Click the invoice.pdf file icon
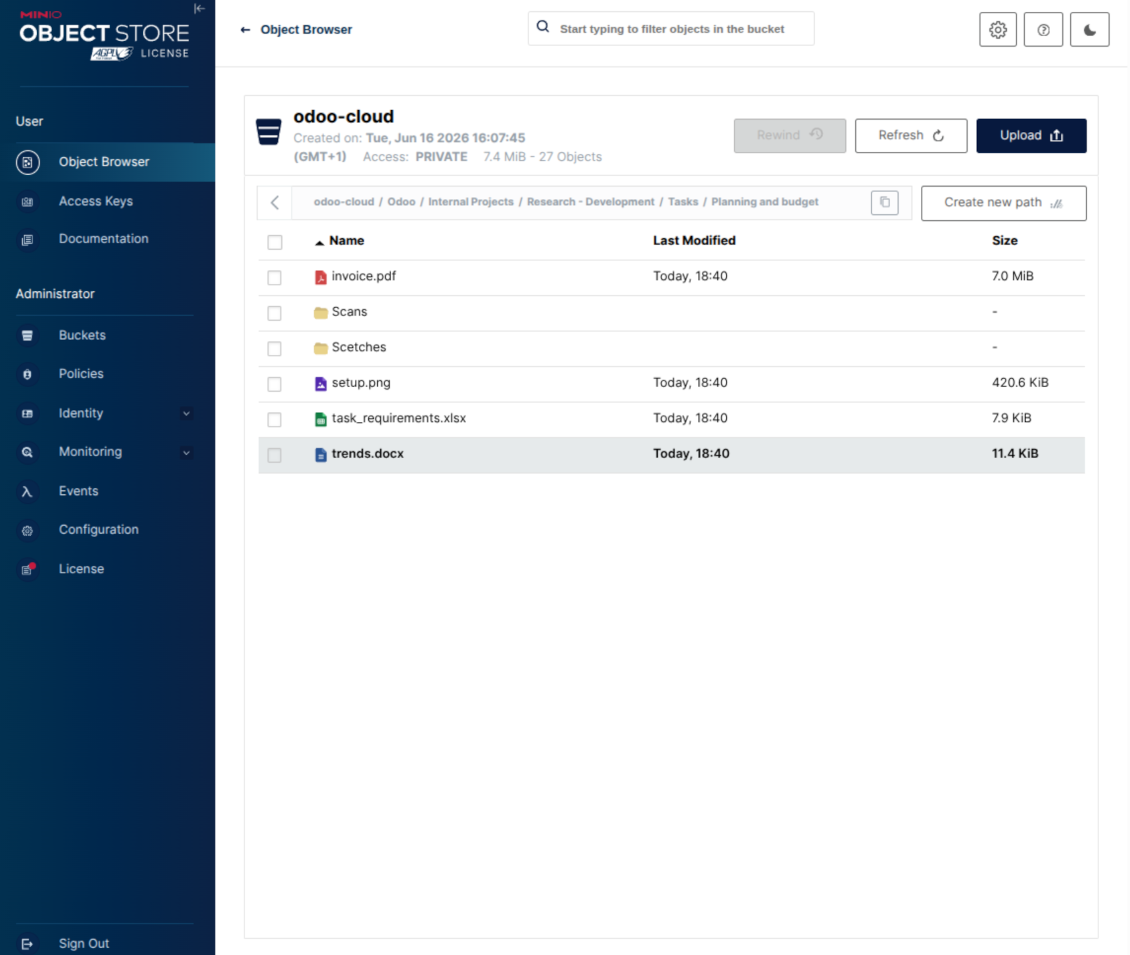The width and height of the screenshot is (1130, 955). (321, 277)
